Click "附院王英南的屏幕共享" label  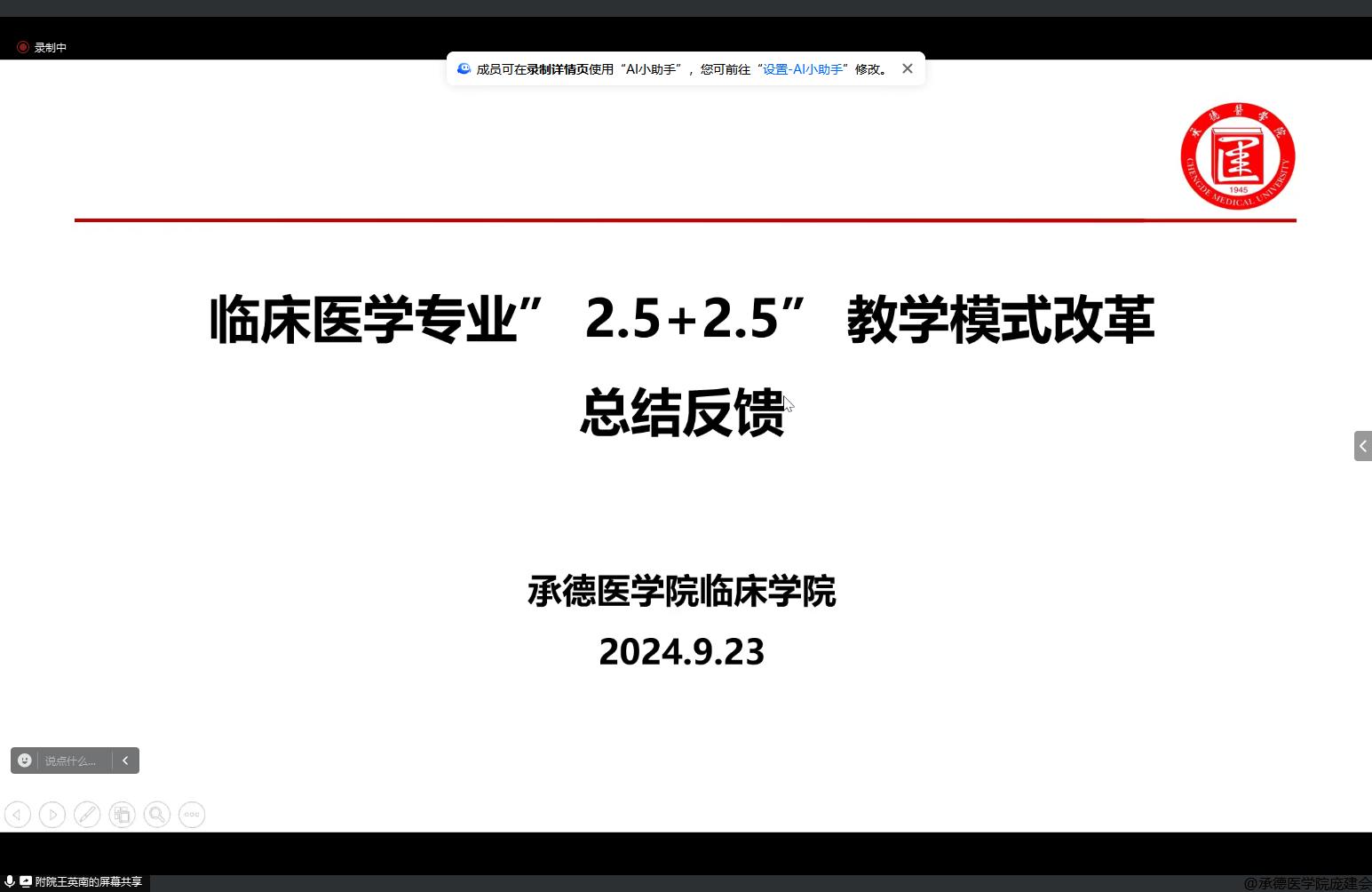pos(88,882)
